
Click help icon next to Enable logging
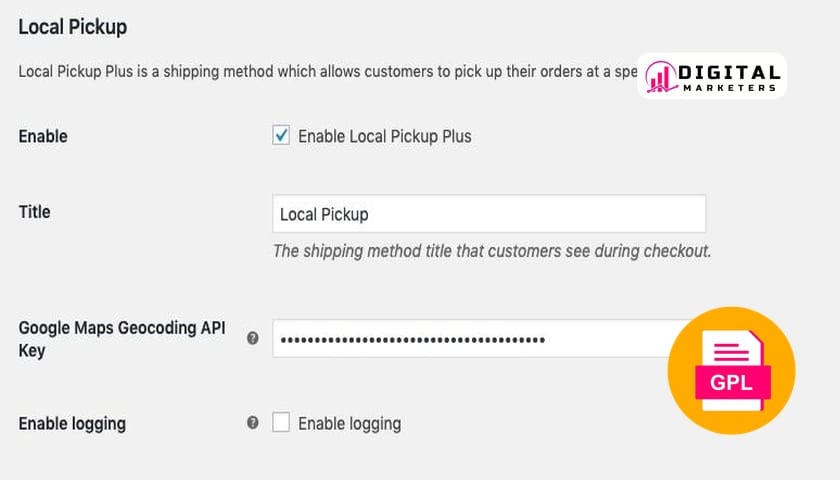tap(253, 423)
